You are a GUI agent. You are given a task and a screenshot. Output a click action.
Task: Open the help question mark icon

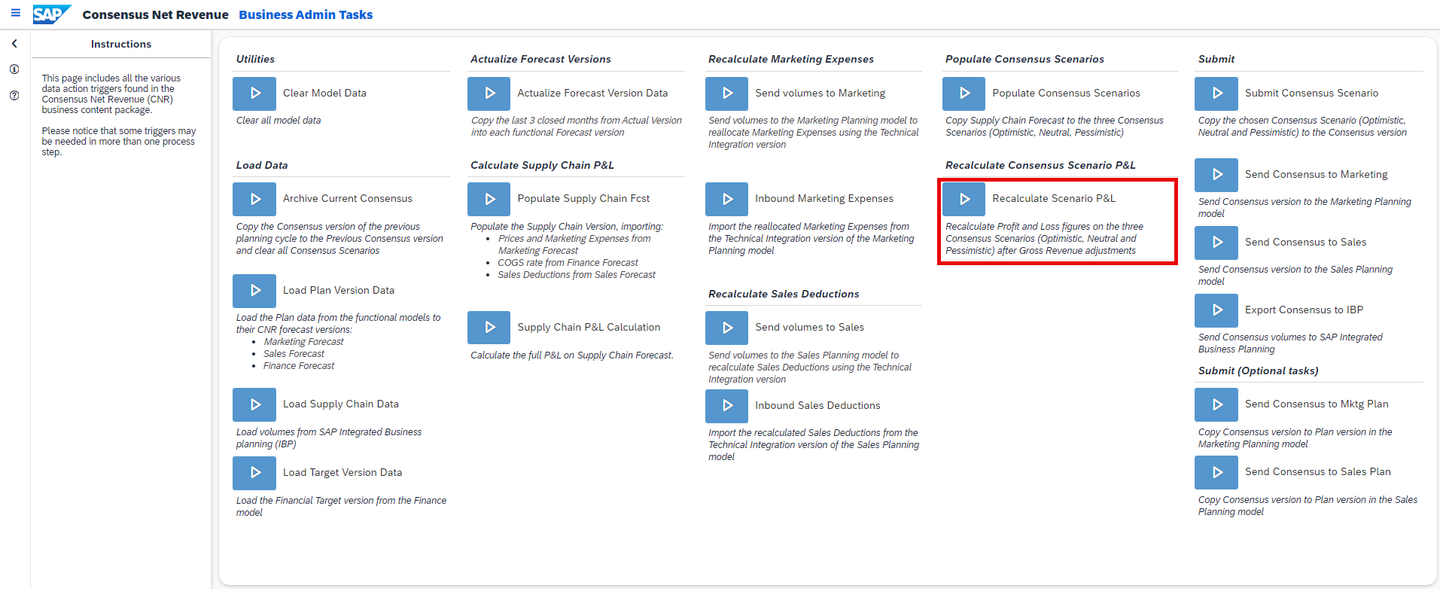tap(14, 96)
